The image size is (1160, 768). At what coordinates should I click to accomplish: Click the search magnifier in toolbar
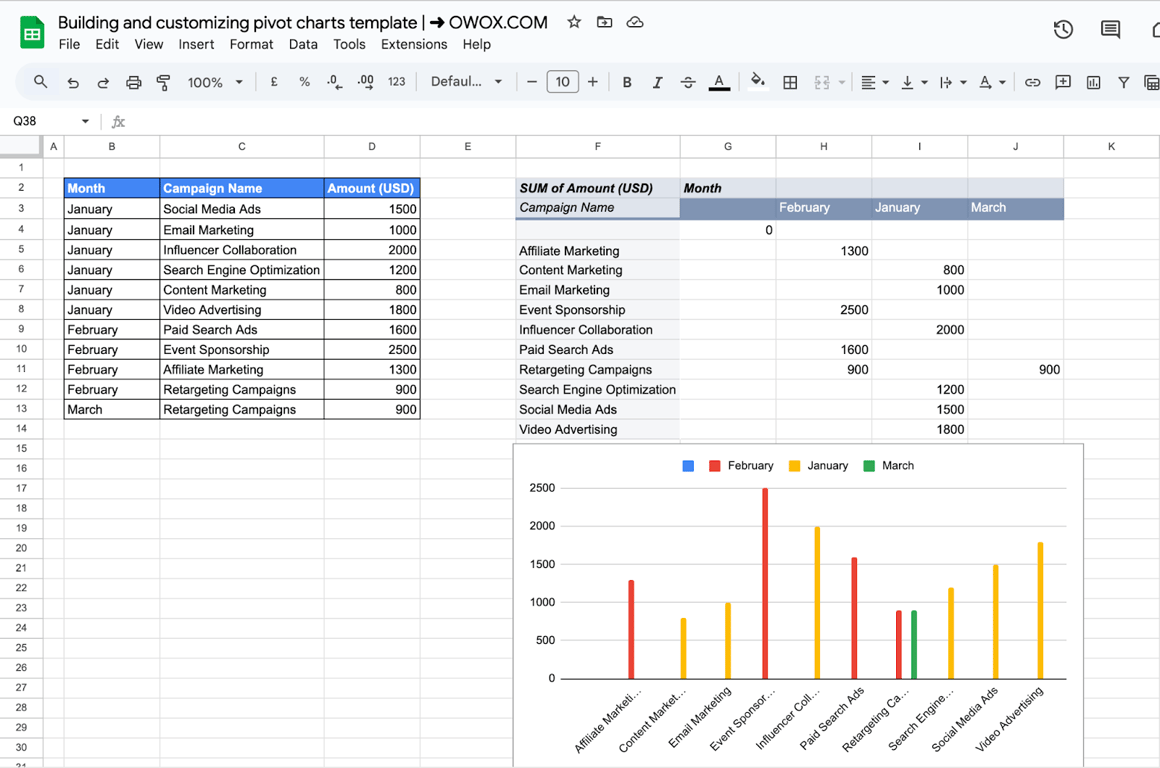[41, 82]
